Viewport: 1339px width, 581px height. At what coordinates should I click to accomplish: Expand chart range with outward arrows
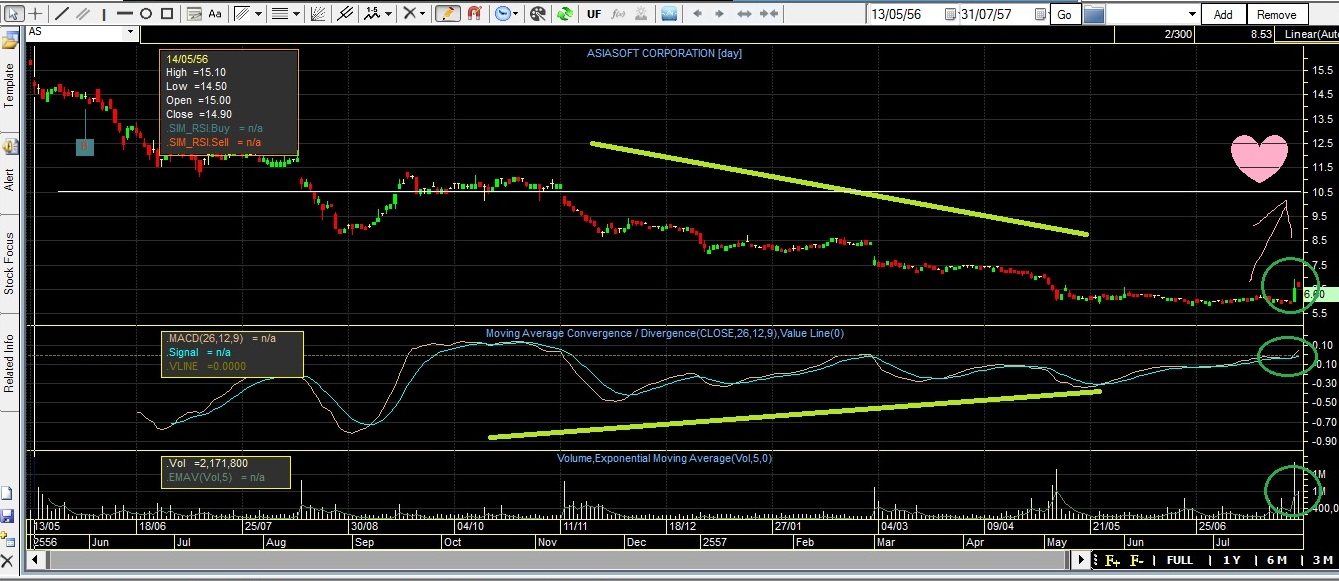point(744,14)
